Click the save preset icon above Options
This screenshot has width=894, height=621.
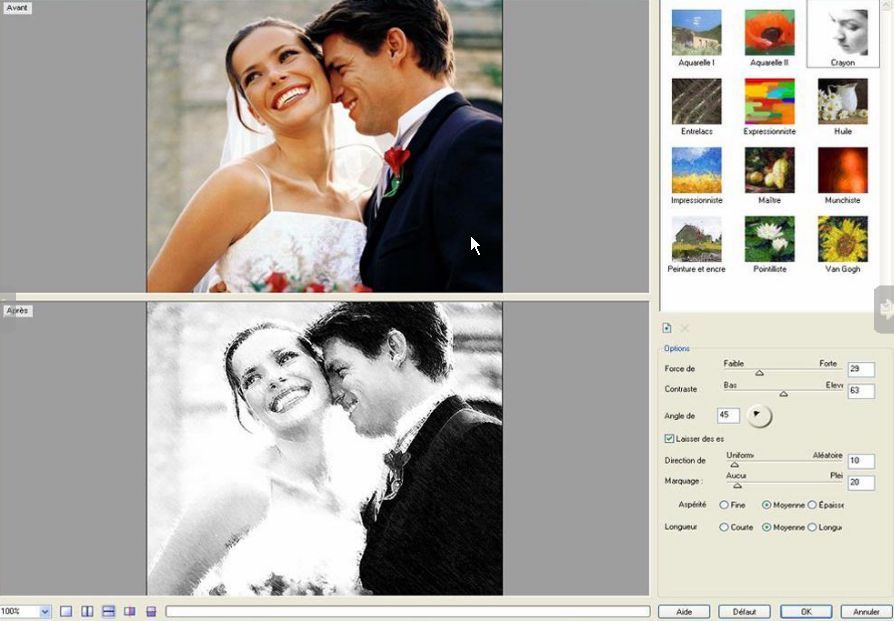[667, 328]
